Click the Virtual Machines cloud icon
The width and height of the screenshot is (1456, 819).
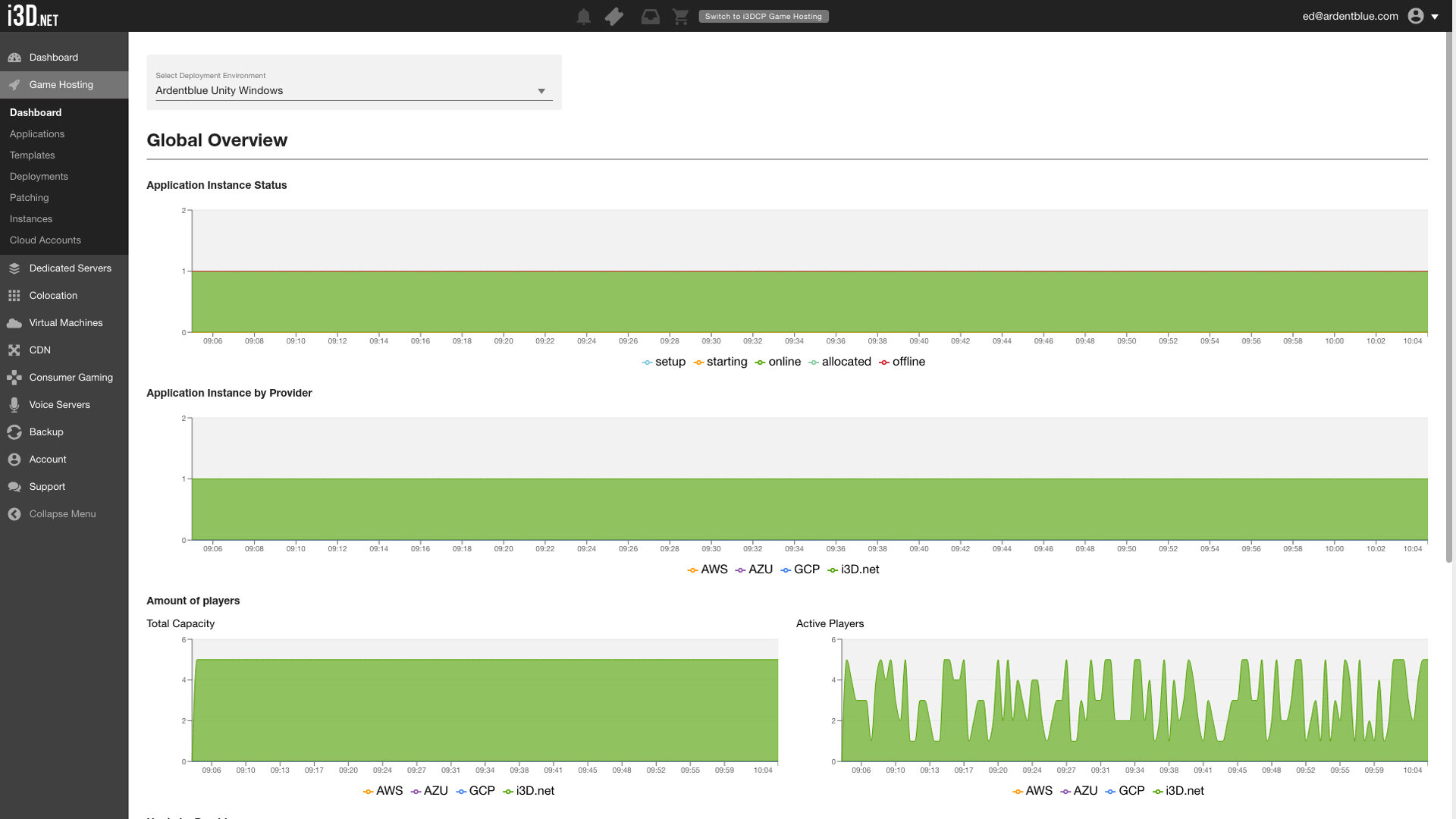tap(14, 323)
